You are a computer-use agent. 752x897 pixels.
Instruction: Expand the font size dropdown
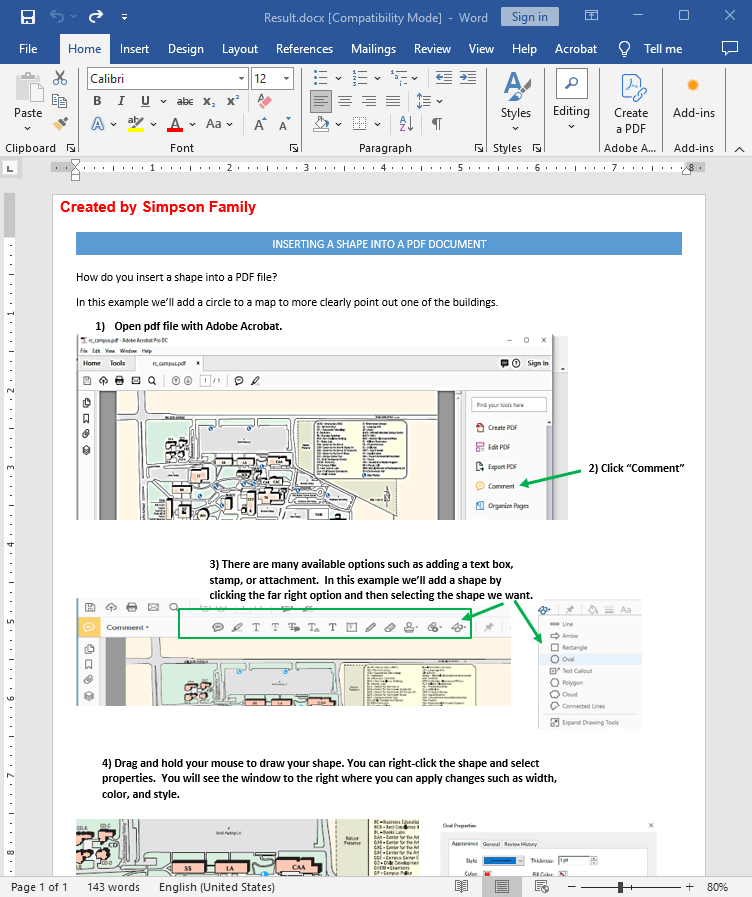pyautogui.click(x=287, y=78)
